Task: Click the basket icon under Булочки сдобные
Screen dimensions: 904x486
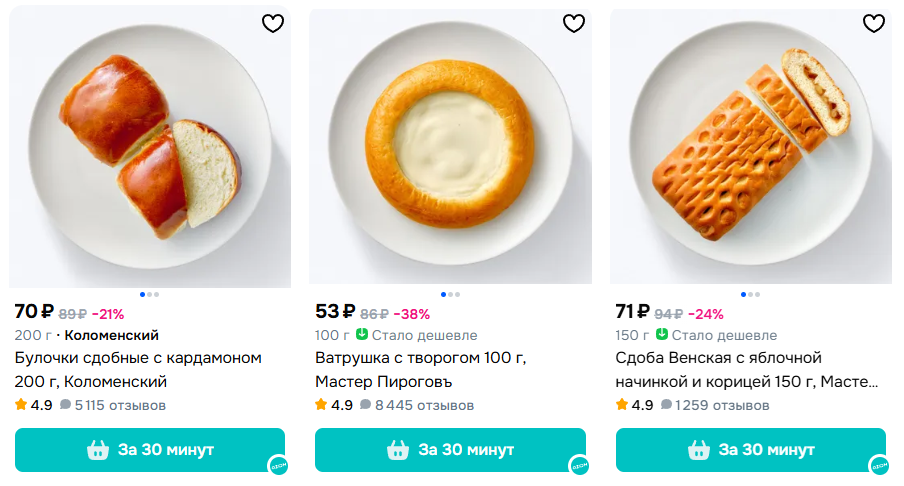Action: pos(98,450)
